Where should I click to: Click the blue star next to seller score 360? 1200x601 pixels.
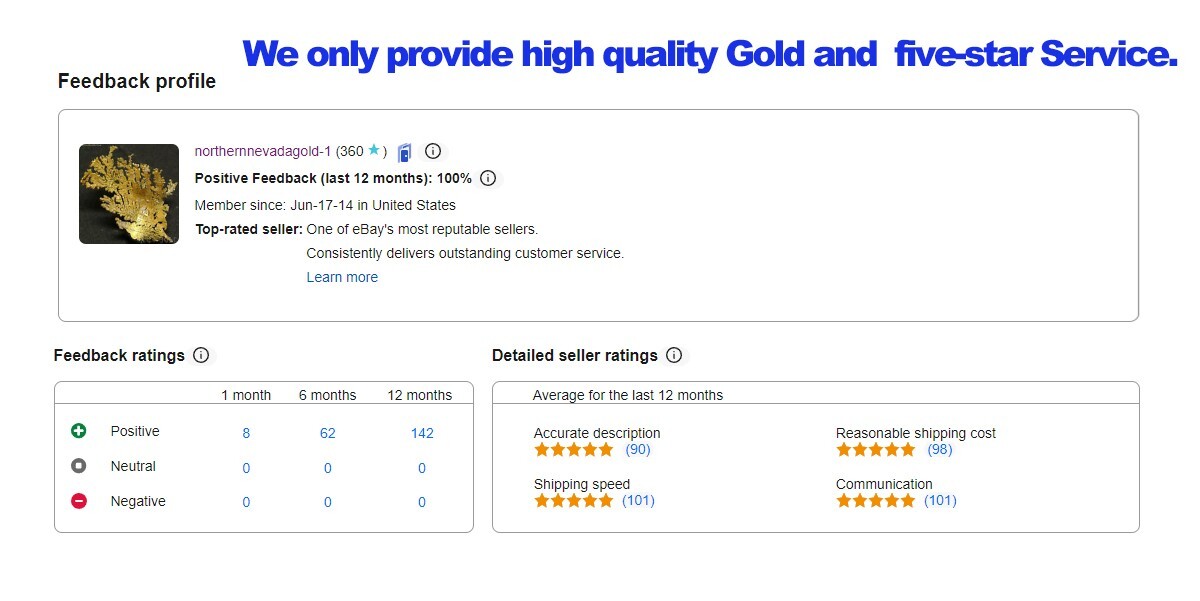tap(373, 151)
